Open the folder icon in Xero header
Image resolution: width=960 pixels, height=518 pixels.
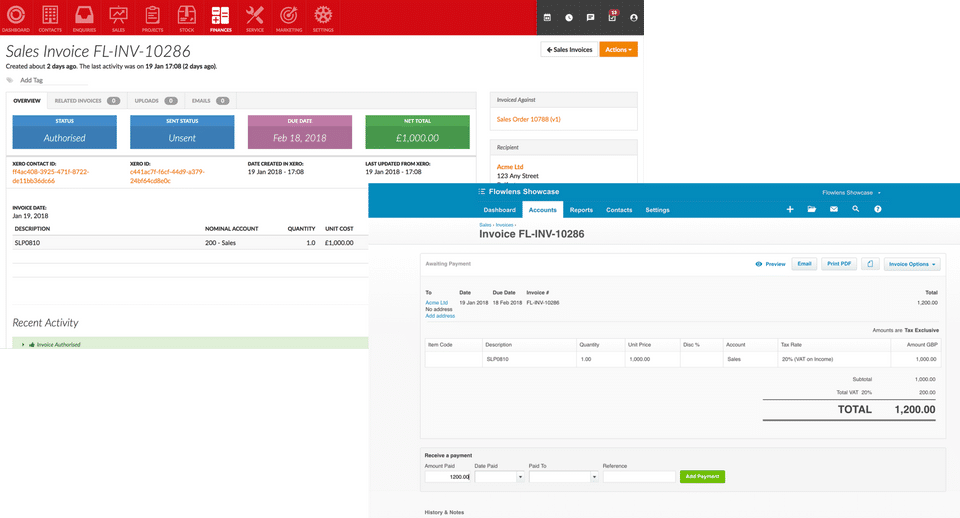[x=812, y=209]
